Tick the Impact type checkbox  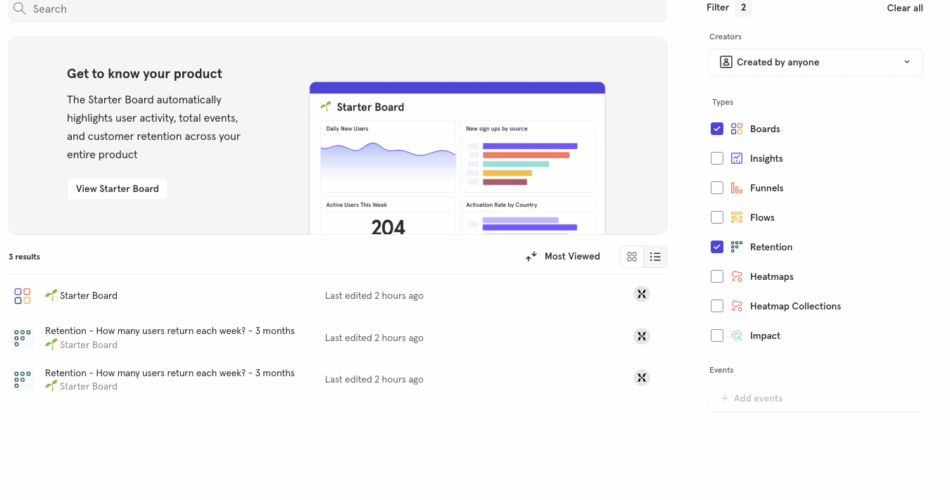click(x=717, y=335)
